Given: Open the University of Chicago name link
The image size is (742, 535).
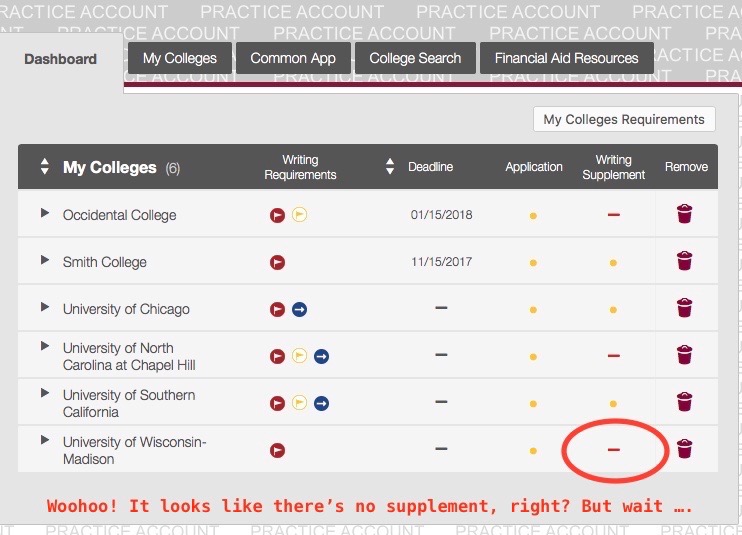Looking at the screenshot, I should coord(126,309).
